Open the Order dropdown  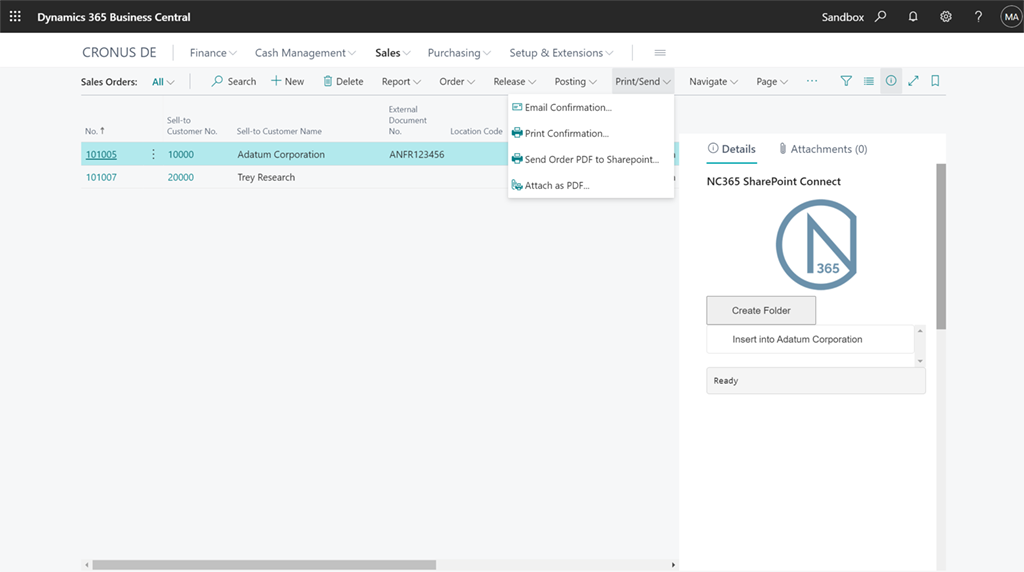click(456, 81)
